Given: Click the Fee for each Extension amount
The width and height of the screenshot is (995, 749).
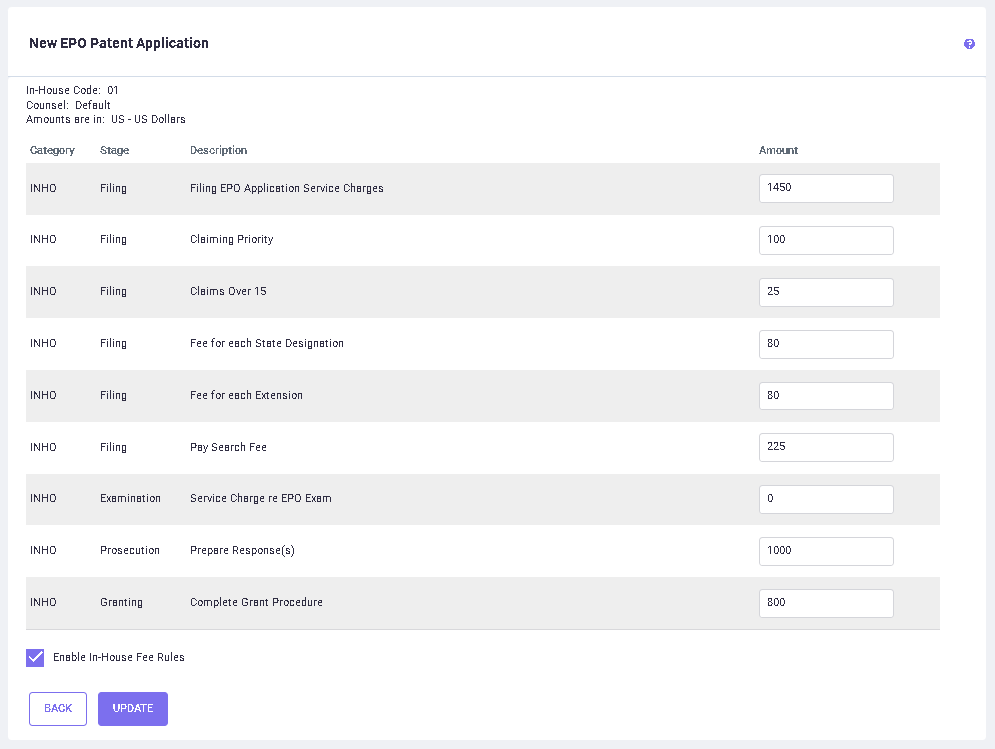Looking at the screenshot, I should [825, 396].
